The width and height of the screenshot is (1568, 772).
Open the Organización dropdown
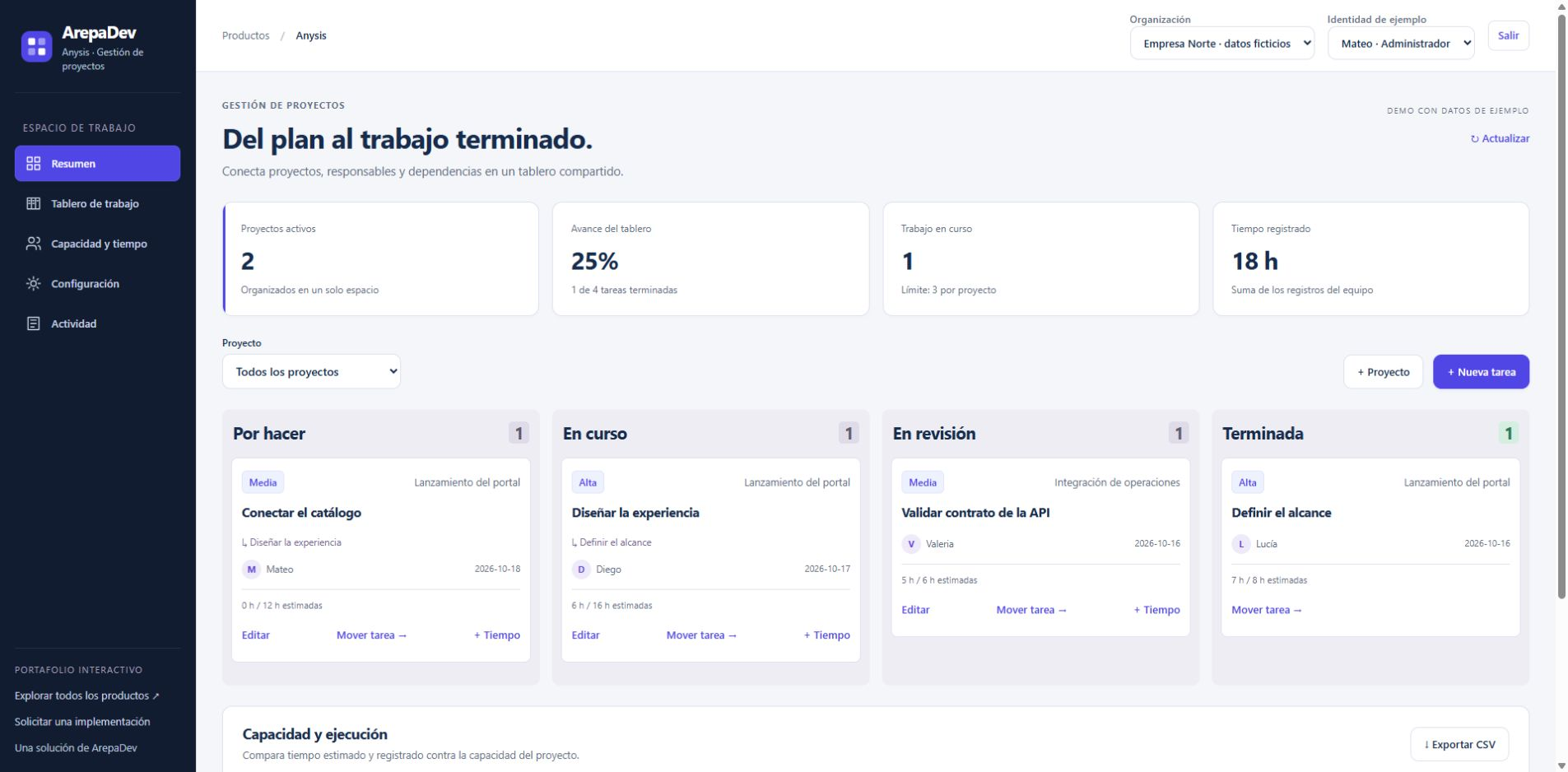[1222, 44]
